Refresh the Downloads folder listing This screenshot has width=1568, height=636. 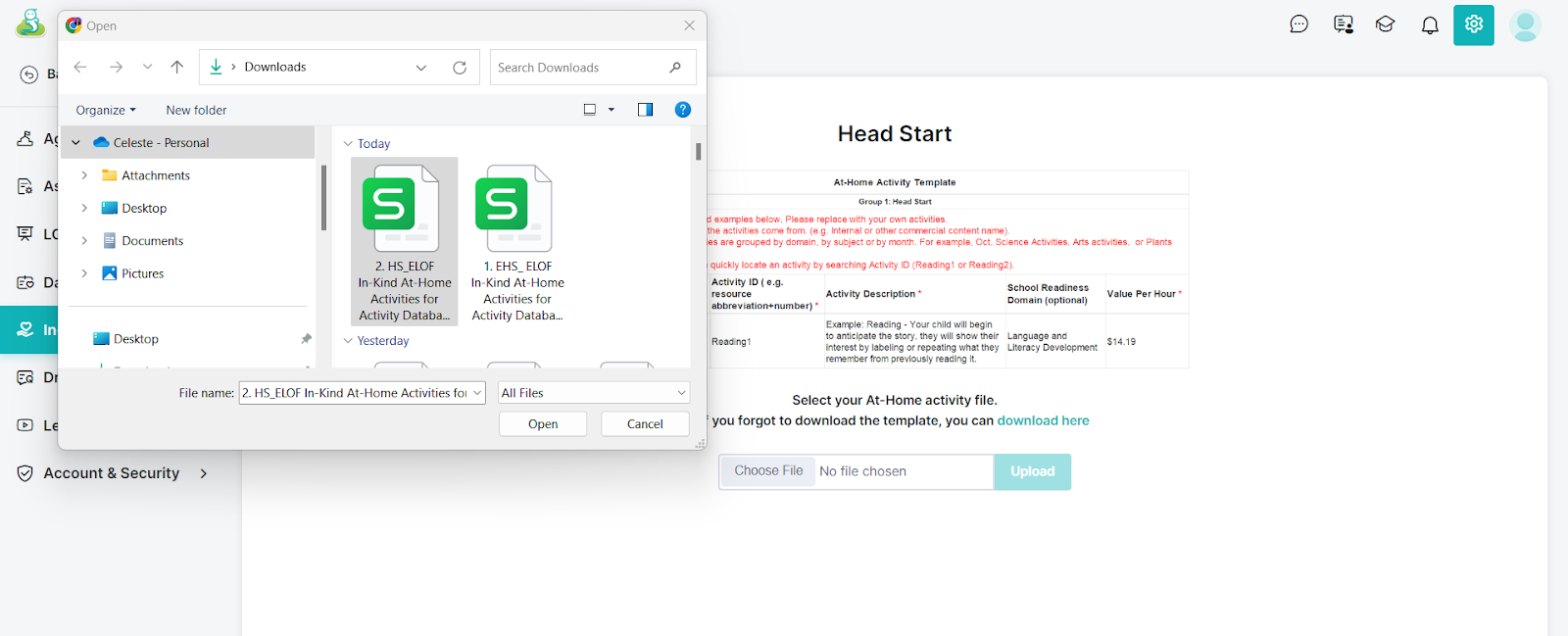point(460,68)
